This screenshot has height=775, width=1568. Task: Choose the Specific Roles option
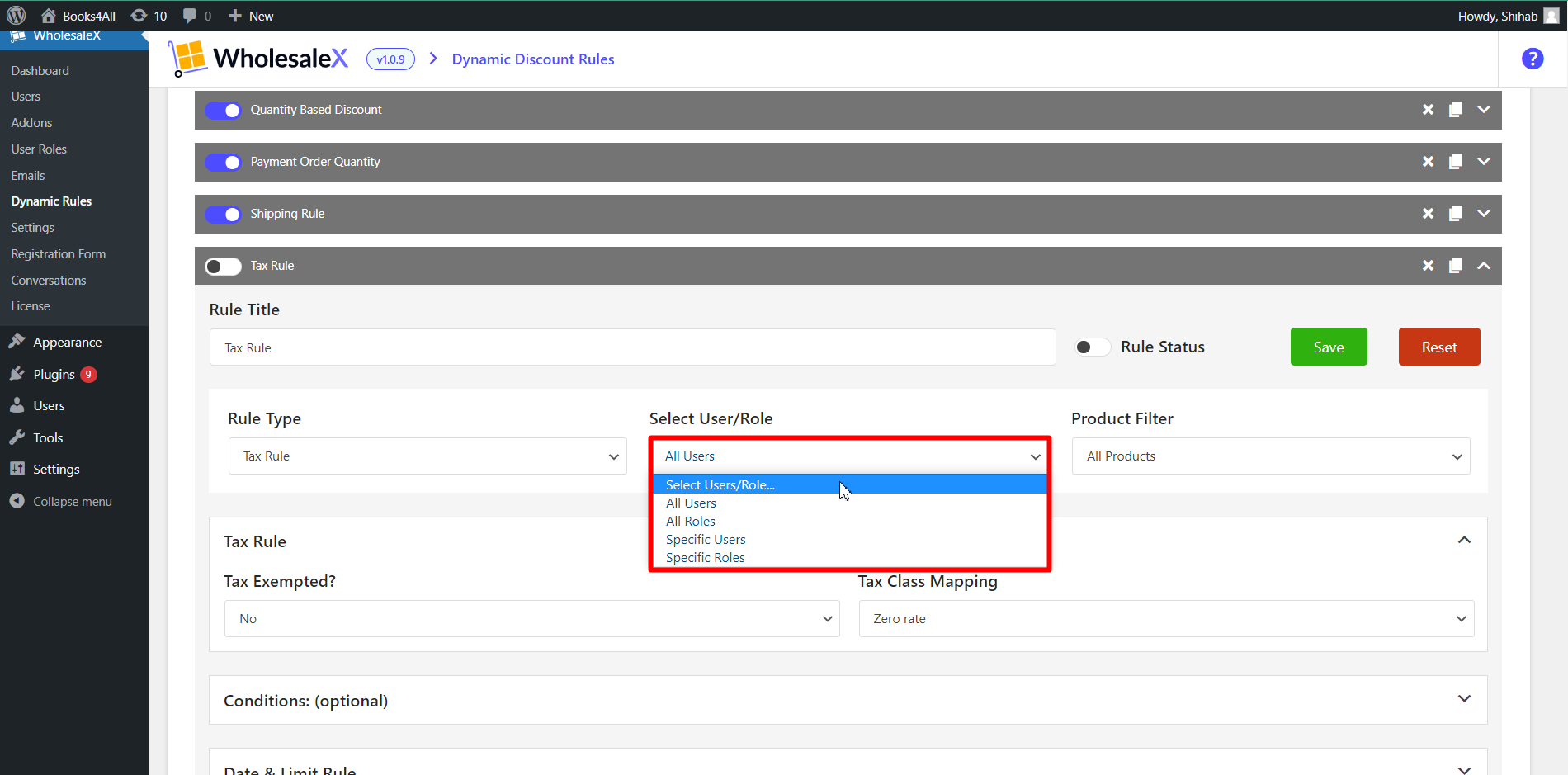click(x=850, y=558)
